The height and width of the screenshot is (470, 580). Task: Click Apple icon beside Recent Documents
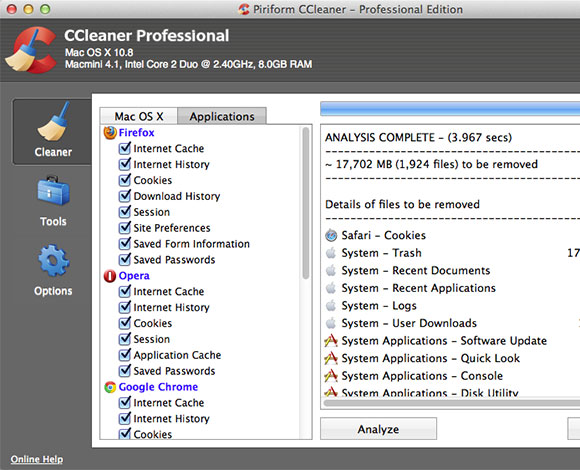pyautogui.click(x=331, y=270)
